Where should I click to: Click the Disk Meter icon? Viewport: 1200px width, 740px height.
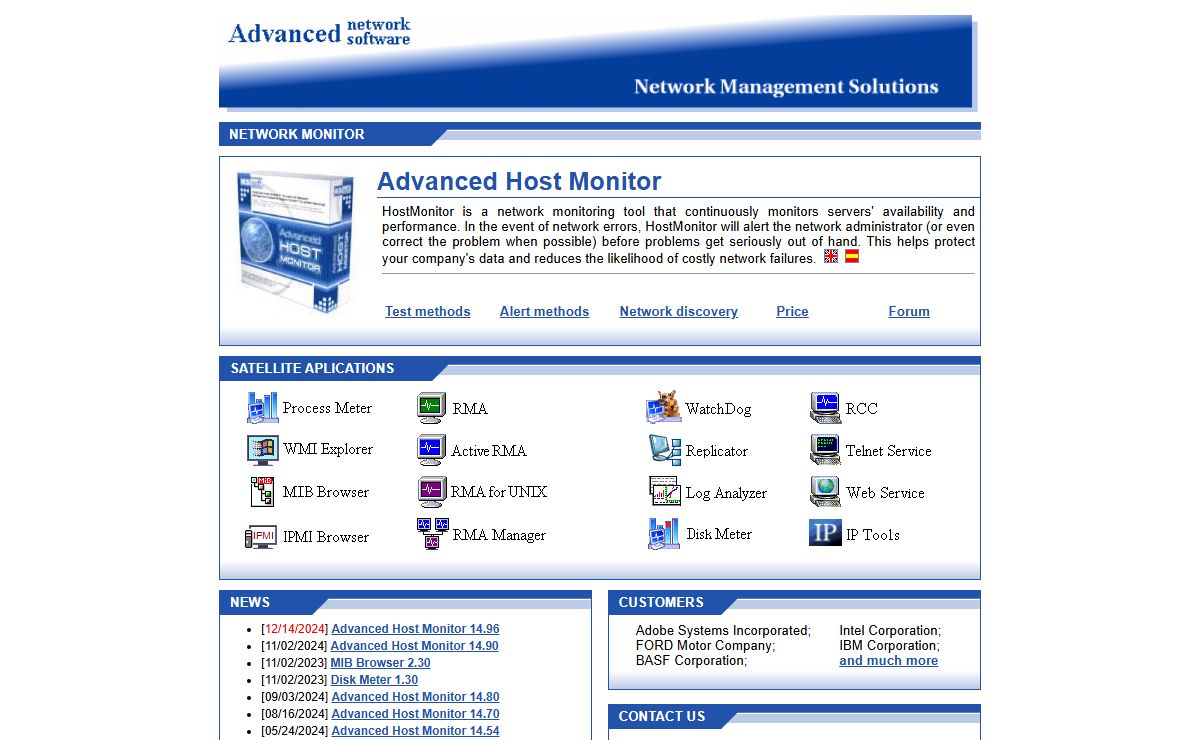pos(664,534)
